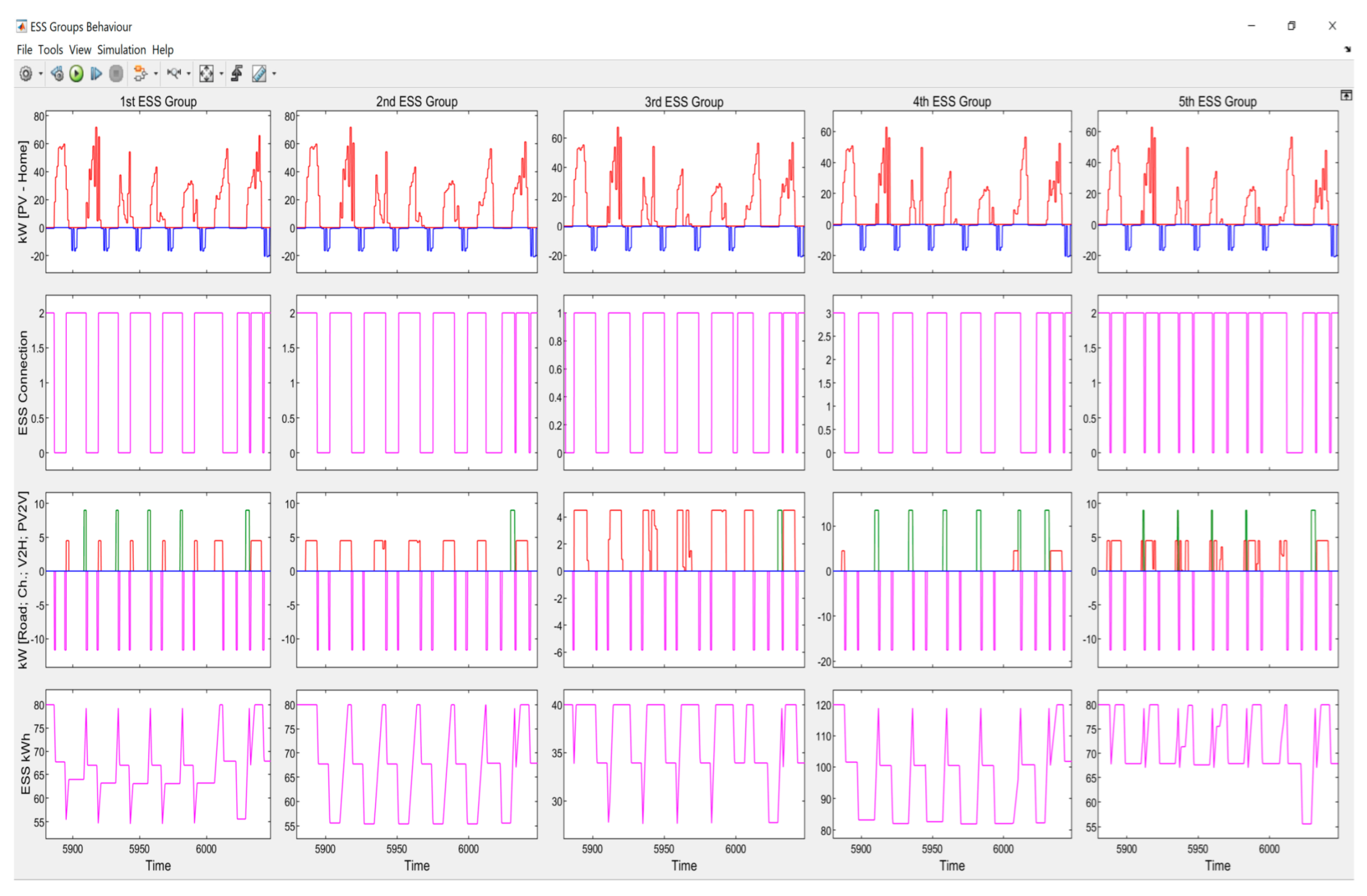The width and height of the screenshot is (1367, 896).
Task: Open the Tools menu
Action: [50, 50]
